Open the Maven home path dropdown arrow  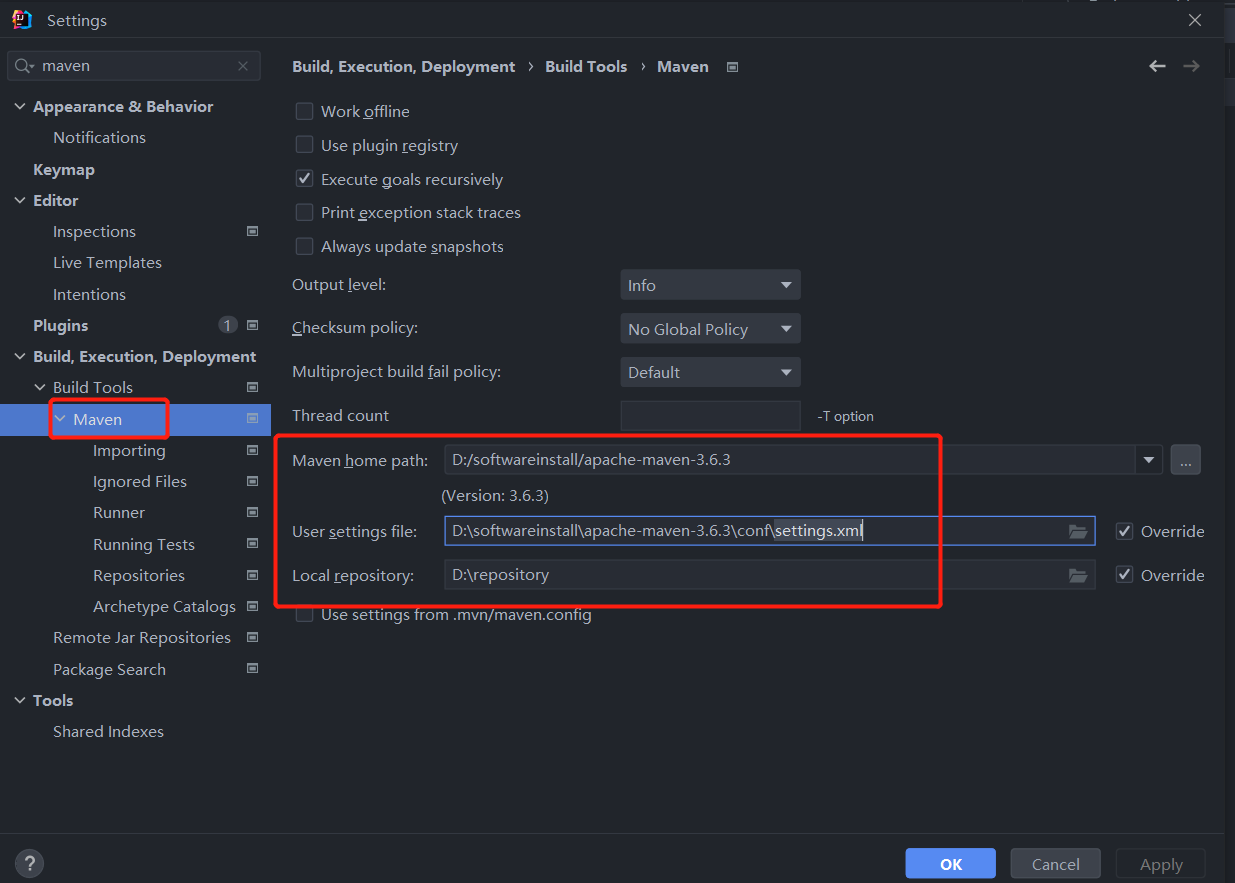pos(1148,460)
